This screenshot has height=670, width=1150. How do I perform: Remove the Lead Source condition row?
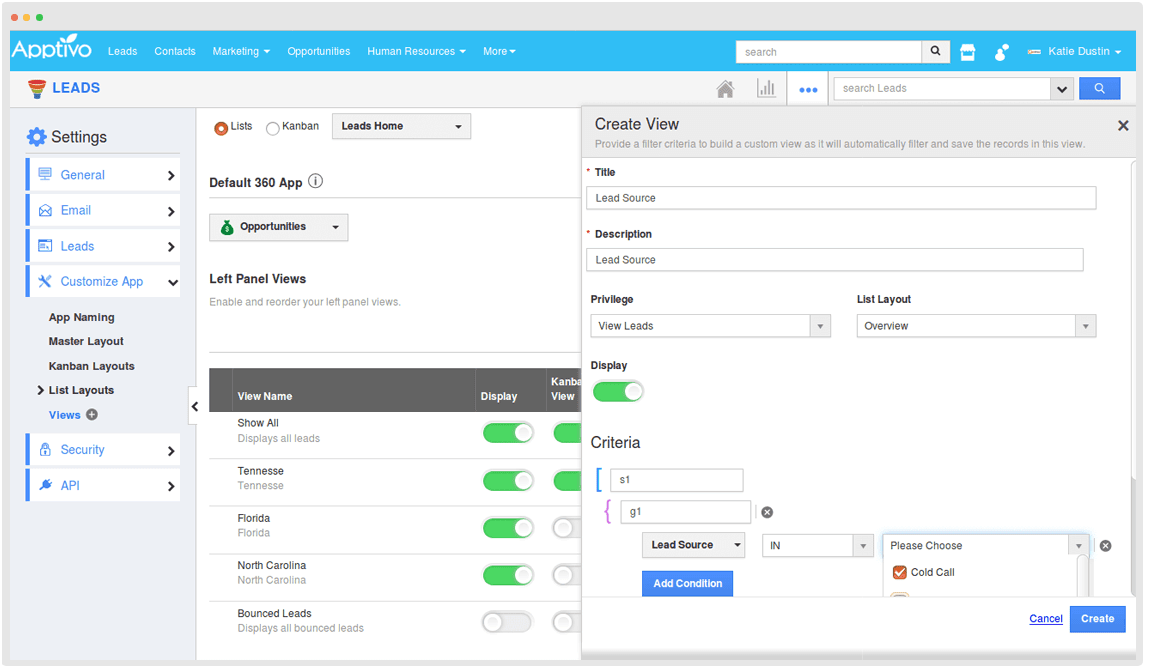tap(1105, 546)
